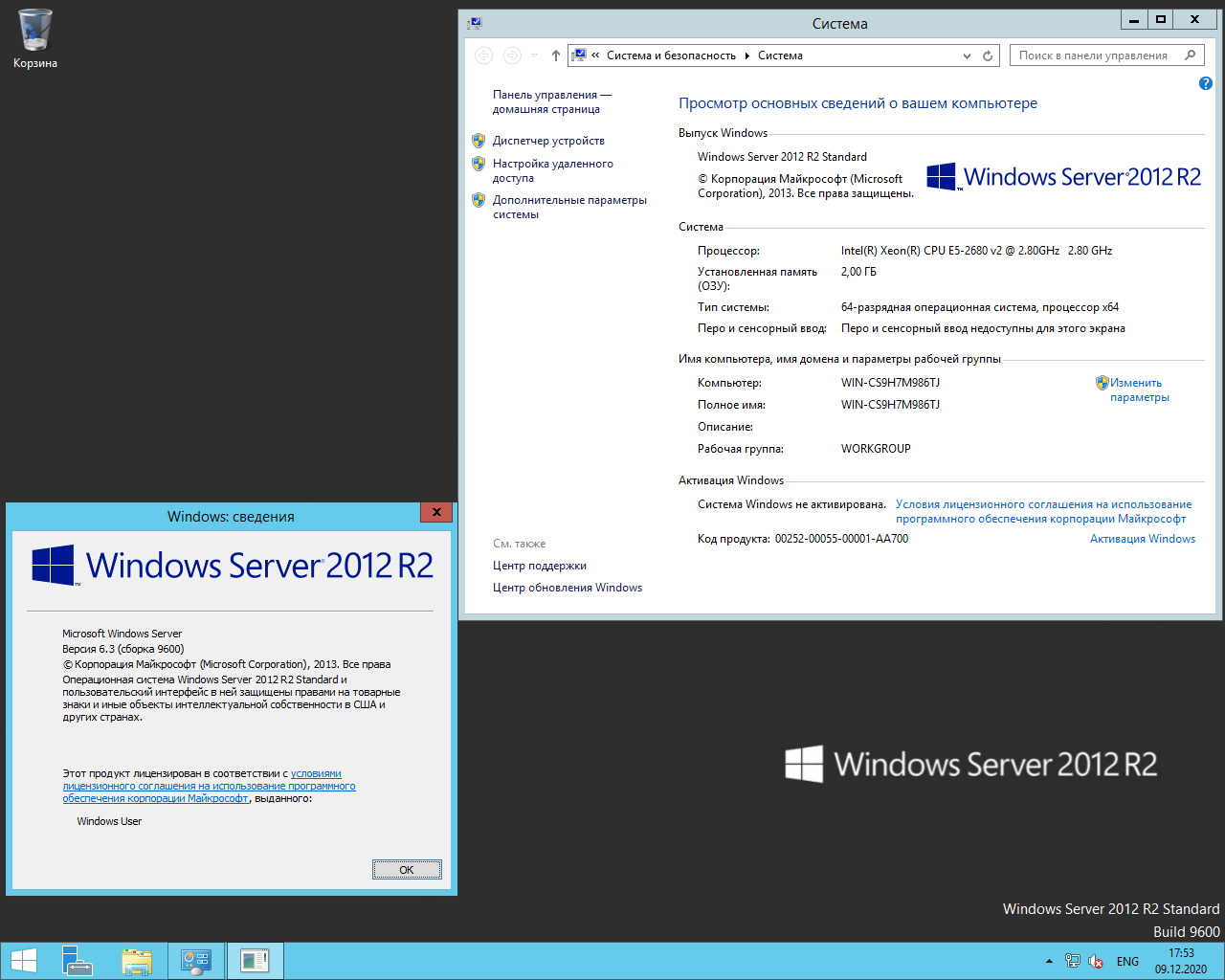Click 'Система' breadcrumb item

point(780,56)
